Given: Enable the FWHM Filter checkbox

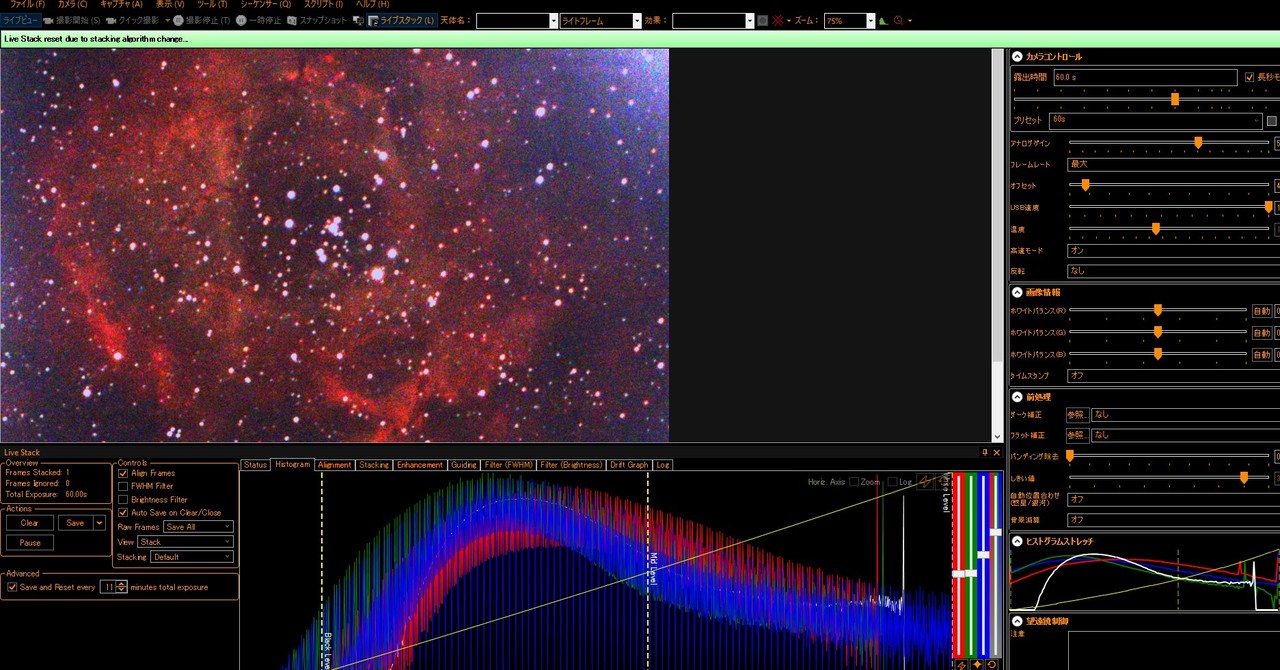Looking at the screenshot, I should click(x=124, y=486).
